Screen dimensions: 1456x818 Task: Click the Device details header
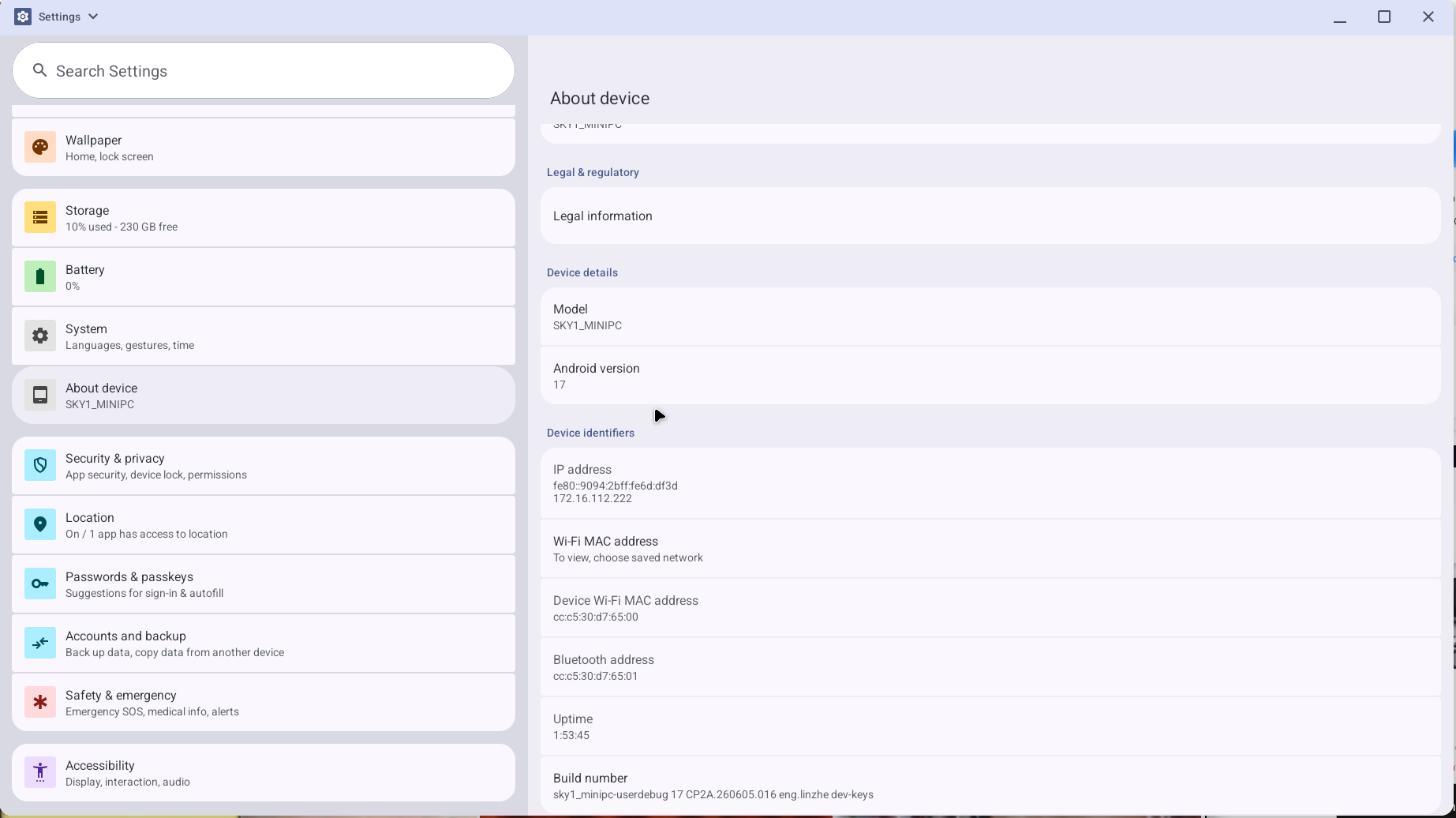click(582, 272)
